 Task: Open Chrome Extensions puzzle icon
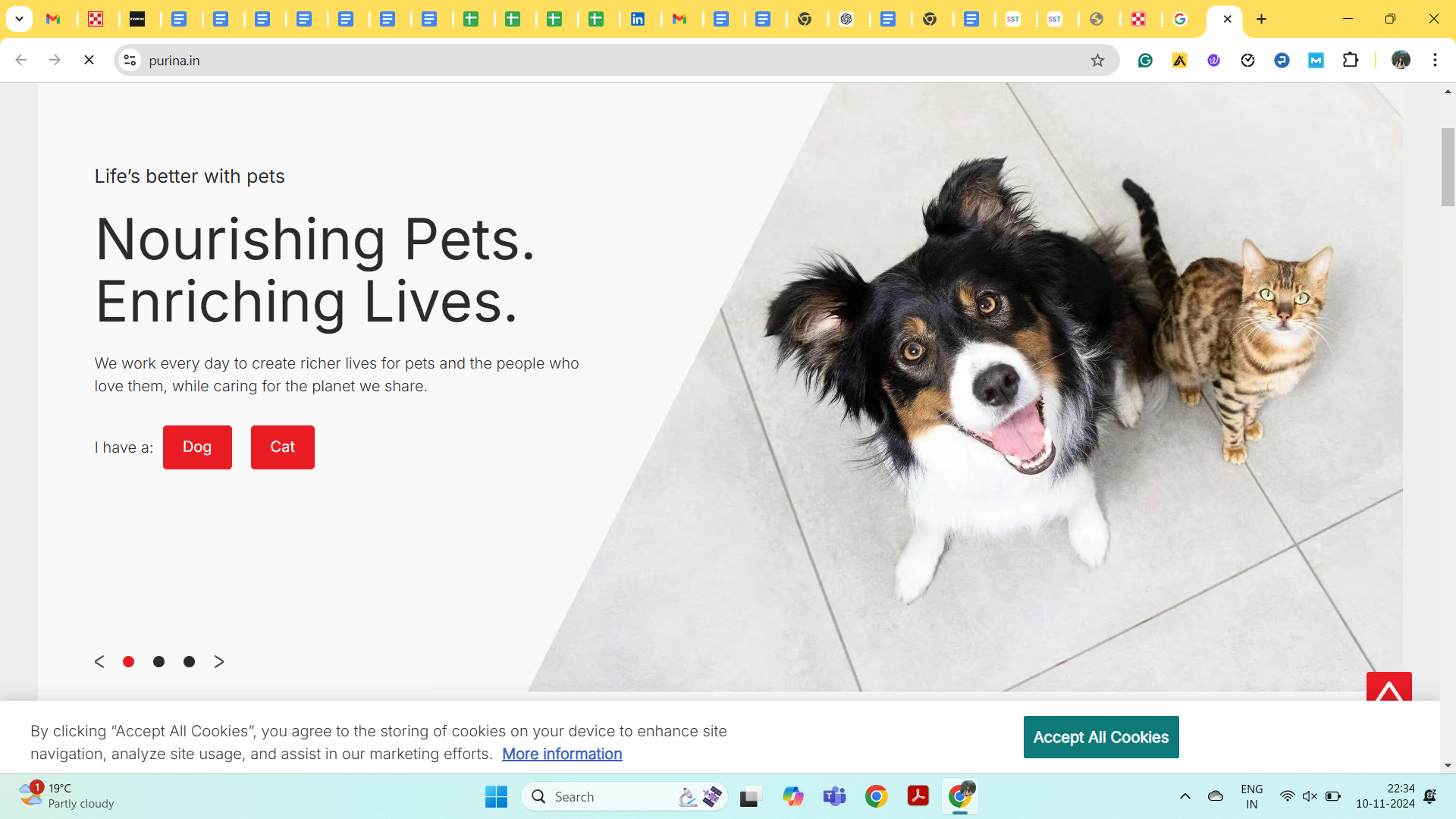pos(1350,61)
